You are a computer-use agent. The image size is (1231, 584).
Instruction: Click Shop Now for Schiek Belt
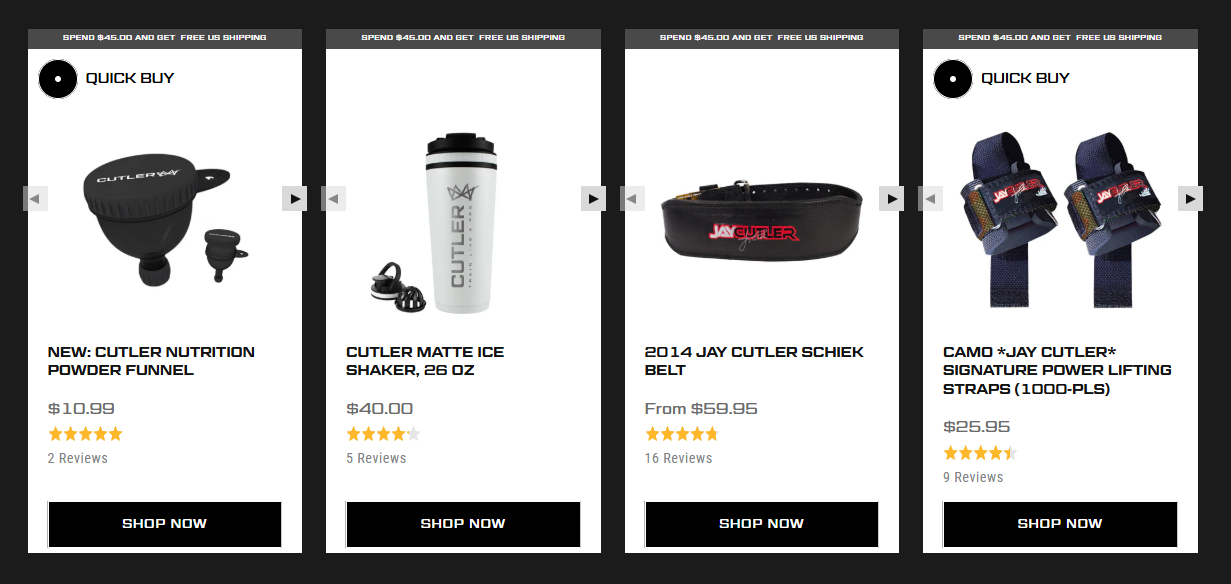(x=762, y=524)
